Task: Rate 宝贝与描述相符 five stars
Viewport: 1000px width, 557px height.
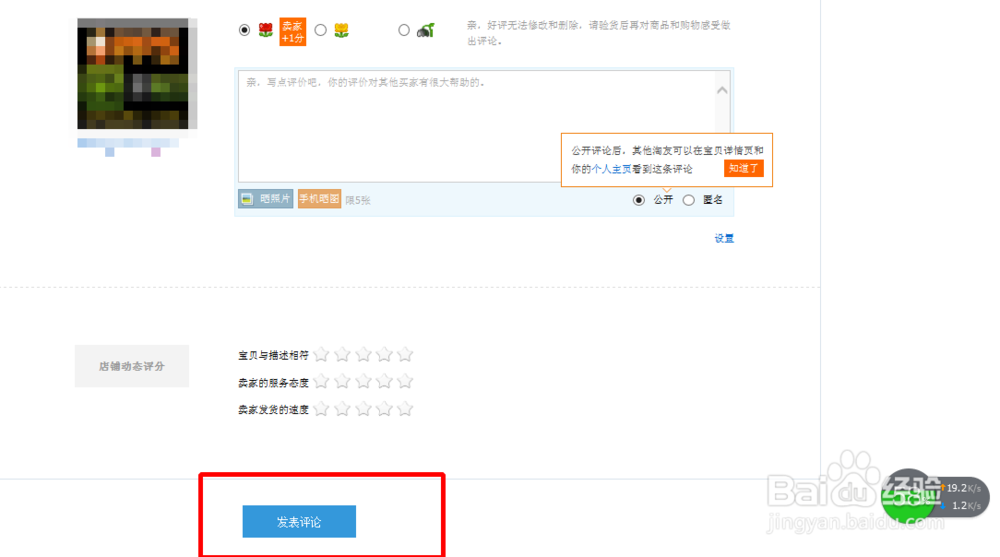Action: coord(405,354)
